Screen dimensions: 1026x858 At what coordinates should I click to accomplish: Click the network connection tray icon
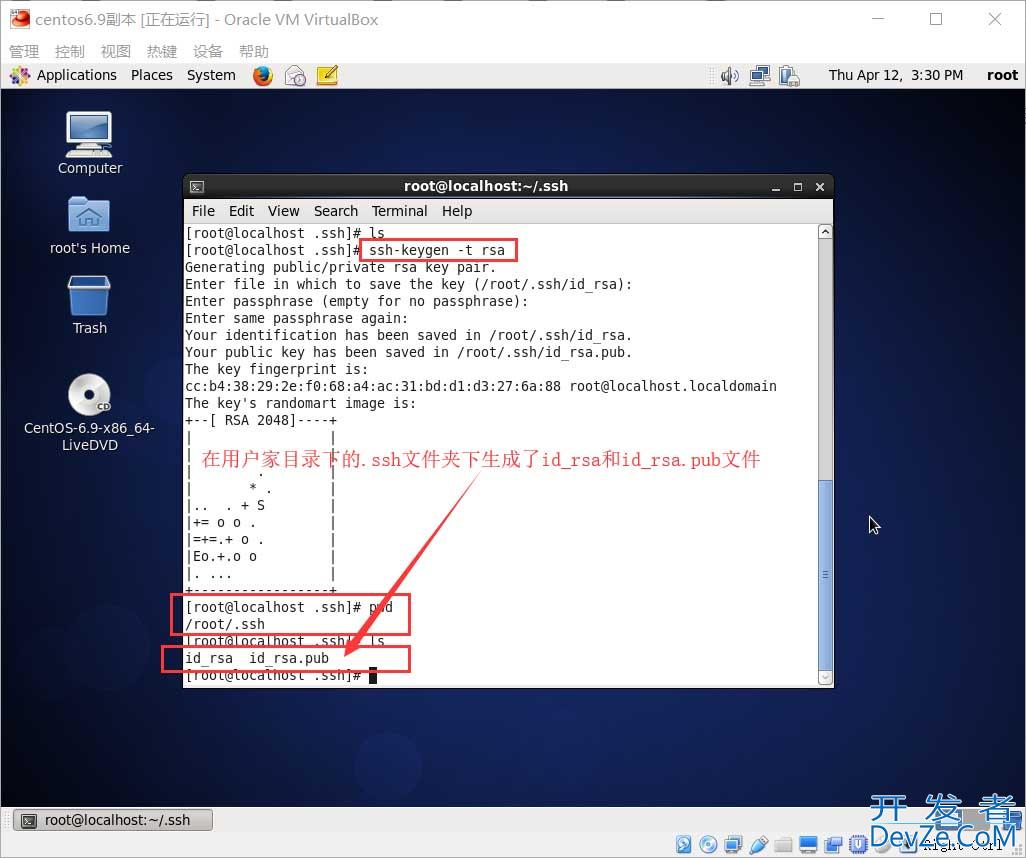tap(760, 75)
